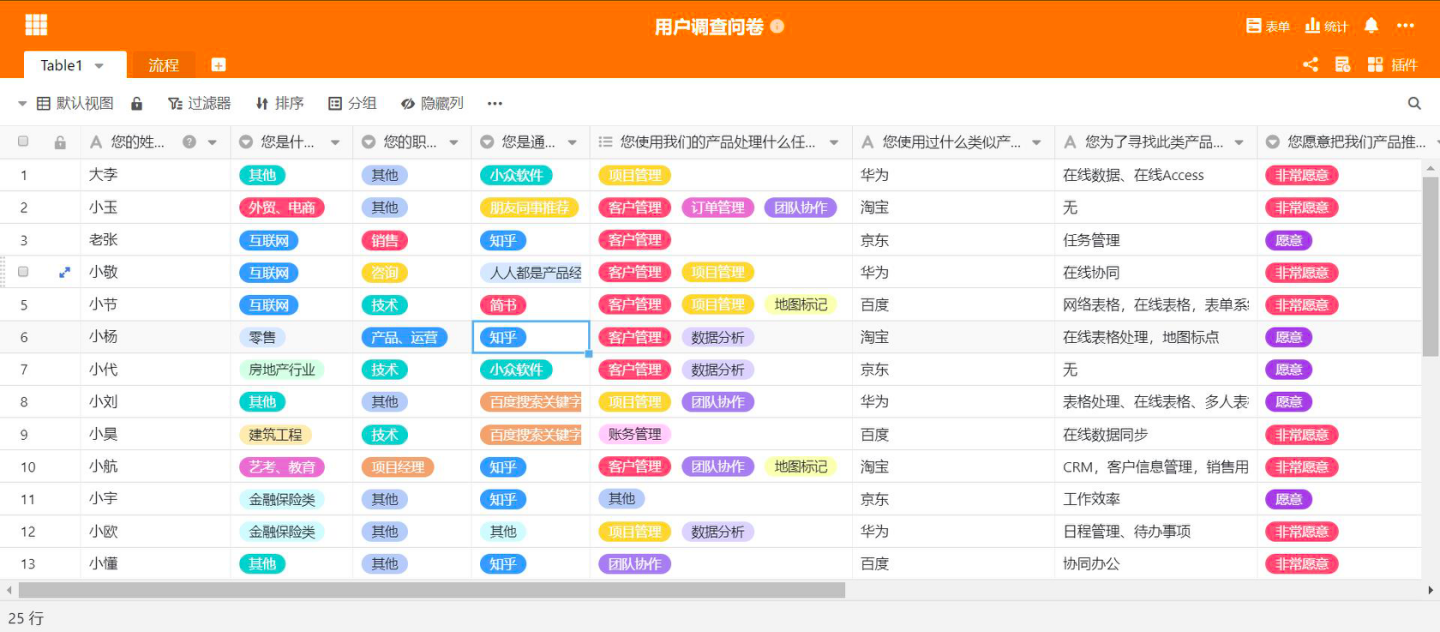This screenshot has width=1440, height=632.
Task: Click the 排序 sort button
Action: pos(279,103)
